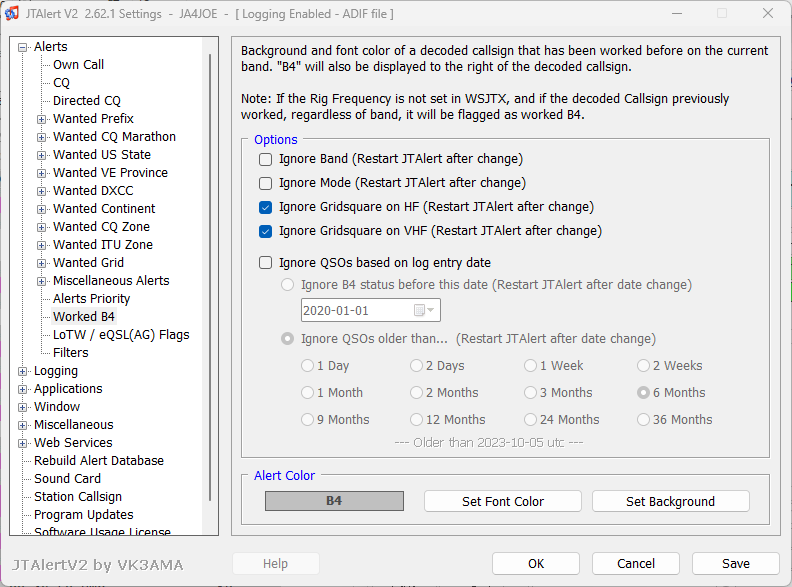Expand Wanted DXCC node
The width and height of the screenshot is (792, 587).
click(41, 191)
